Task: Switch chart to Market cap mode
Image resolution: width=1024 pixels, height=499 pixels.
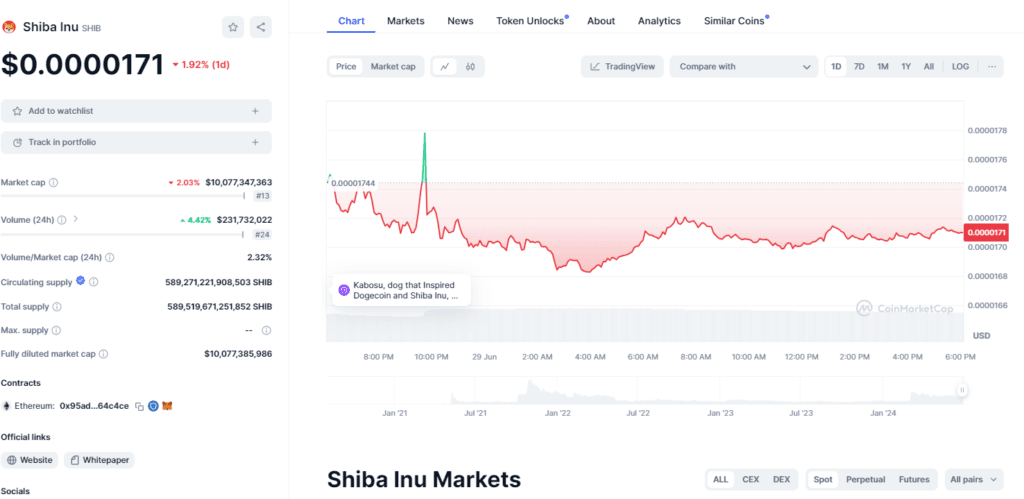Action: tap(393, 67)
